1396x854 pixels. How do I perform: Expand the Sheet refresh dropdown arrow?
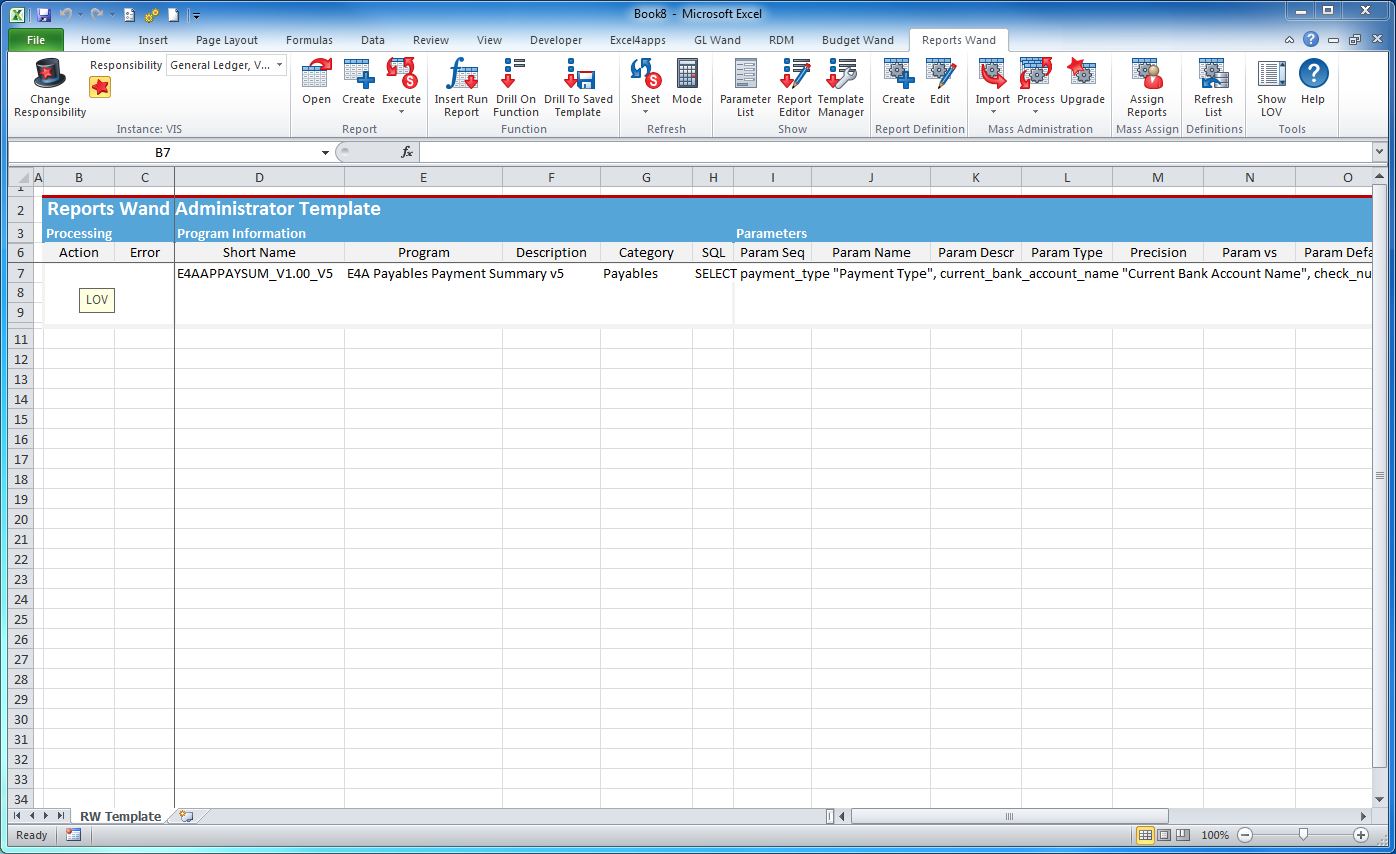pos(645,112)
